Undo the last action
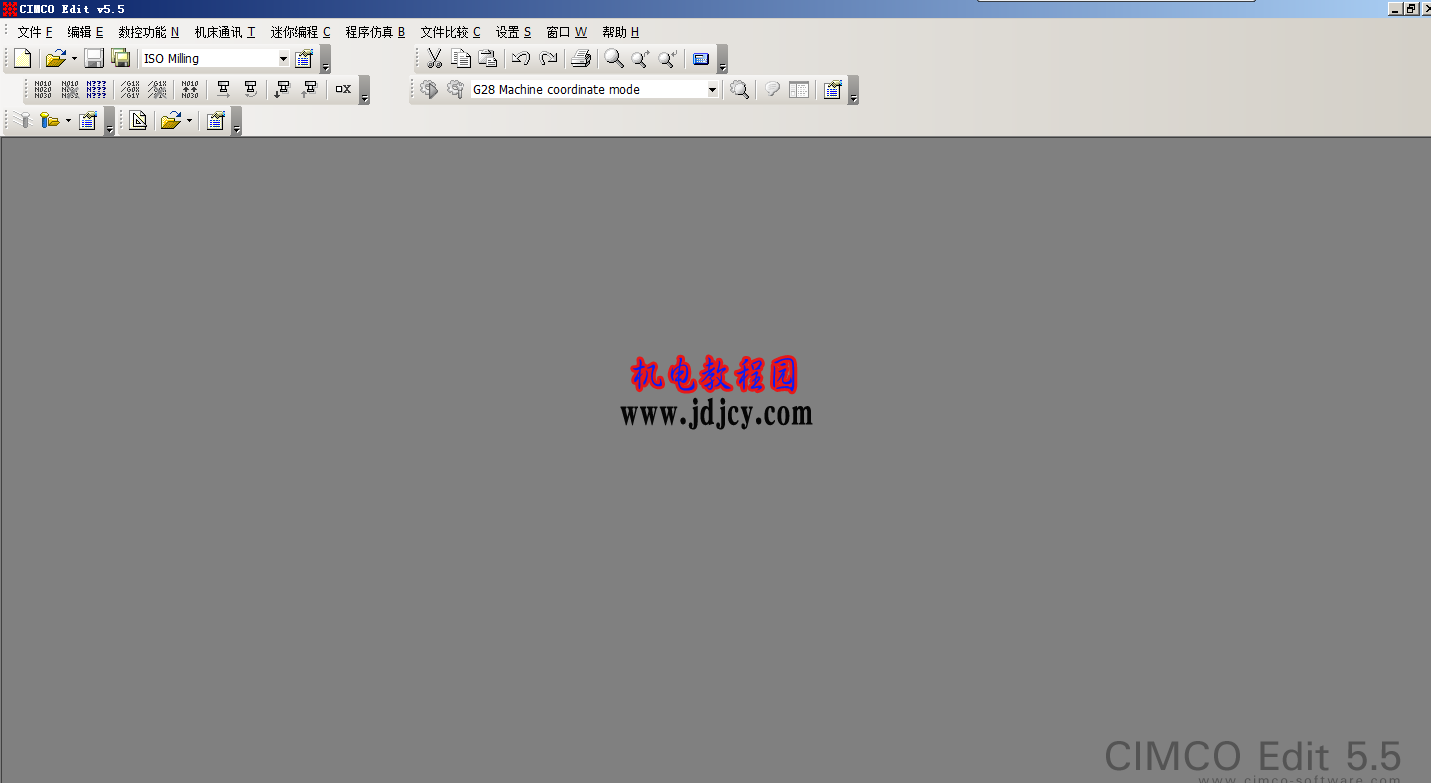This screenshot has height=783, width=1431. 521,59
